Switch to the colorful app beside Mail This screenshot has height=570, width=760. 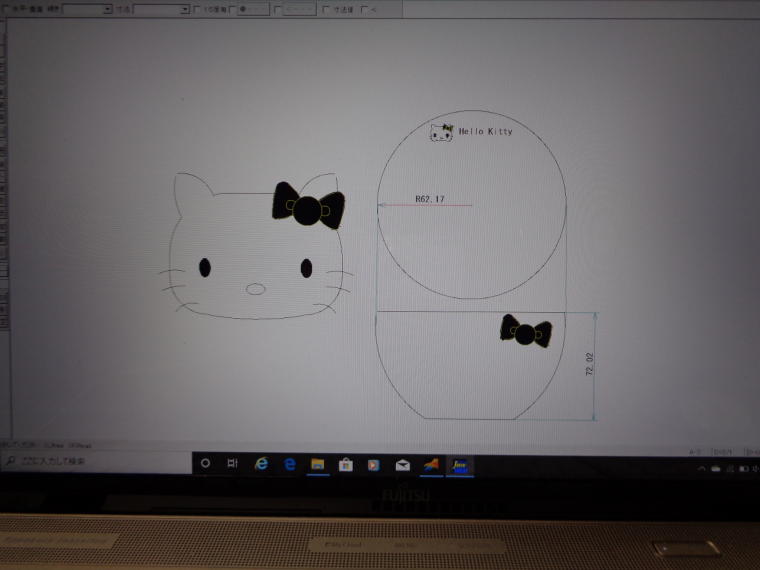[431, 465]
